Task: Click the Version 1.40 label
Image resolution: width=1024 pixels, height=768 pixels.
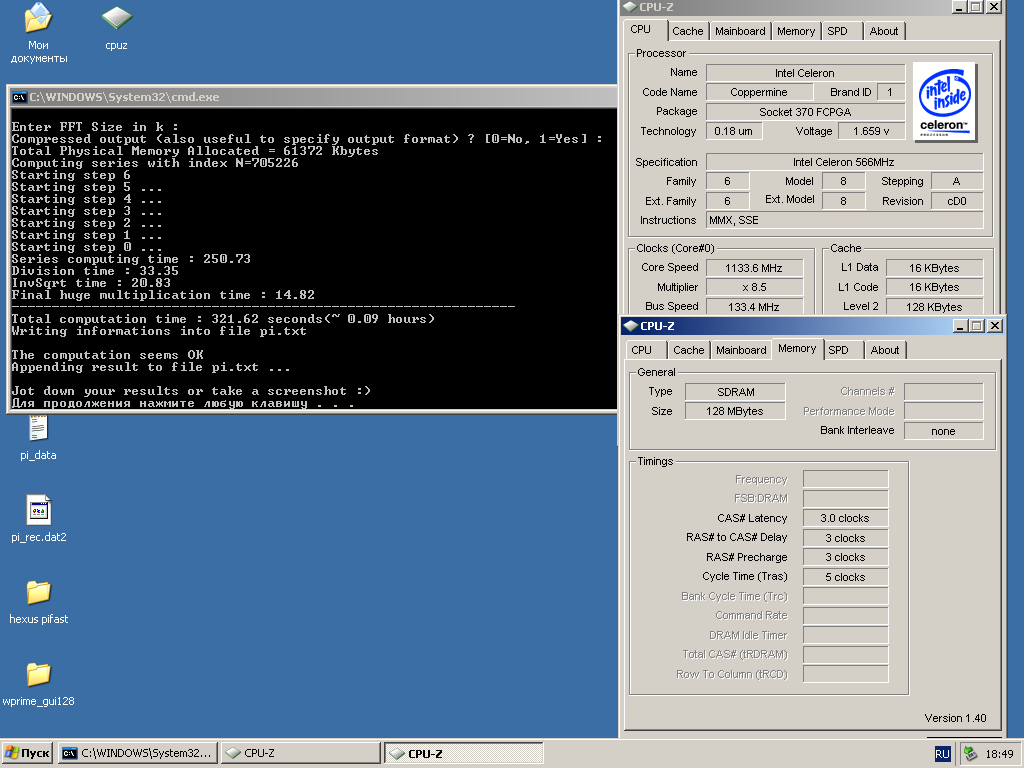Action: pos(955,718)
